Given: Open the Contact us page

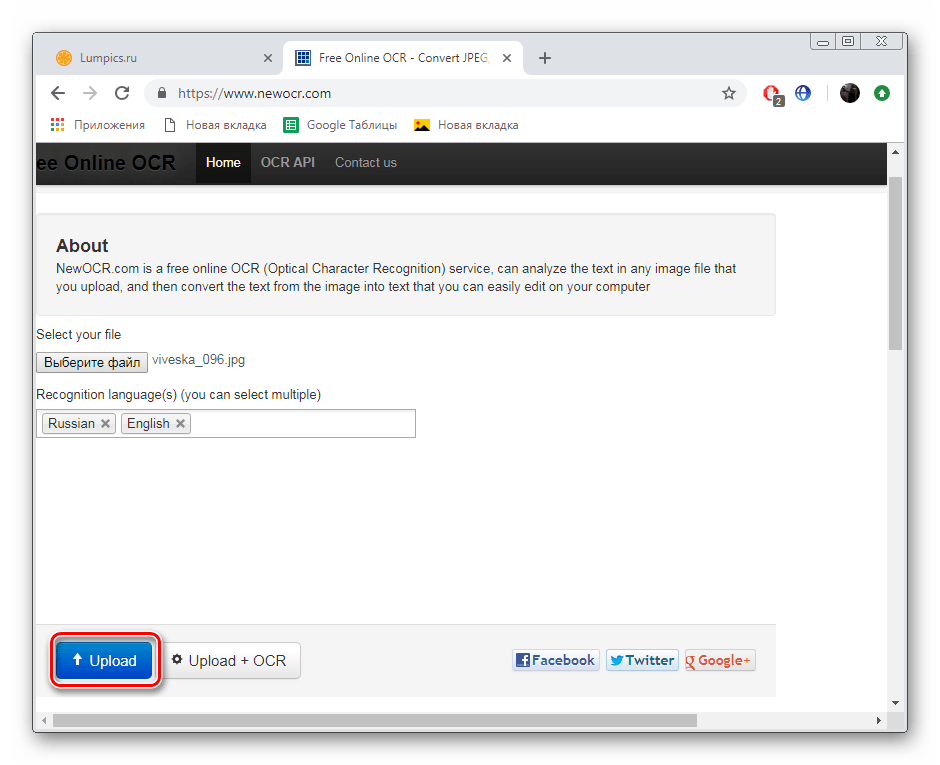Looking at the screenshot, I should tap(366, 162).
